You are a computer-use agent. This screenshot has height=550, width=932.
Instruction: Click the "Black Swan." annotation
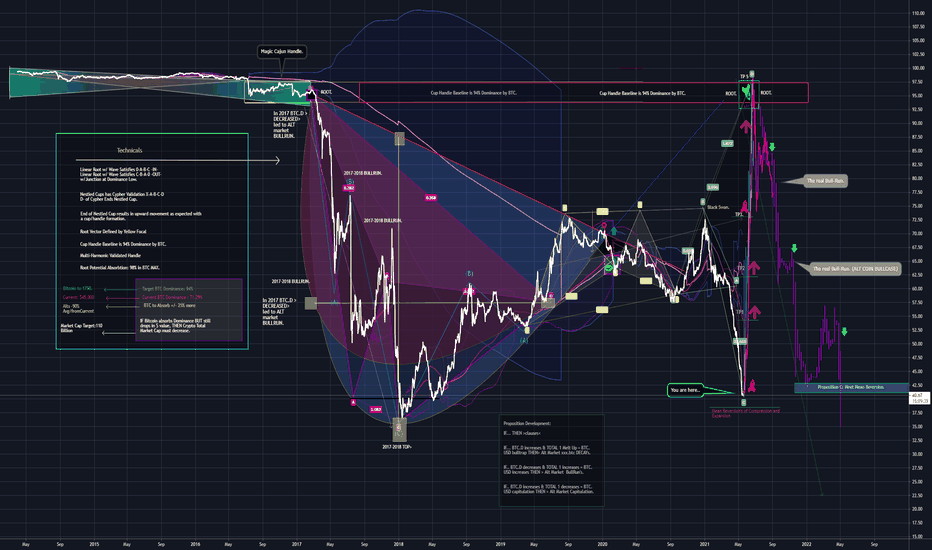click(718, 208)
